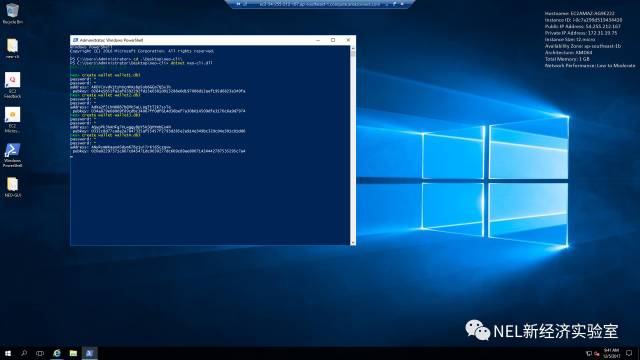Image resolution: width=640 pixels, height=360 pixels.
Task: Click the Network Performance info line
Action: click(x=590, y=66)
